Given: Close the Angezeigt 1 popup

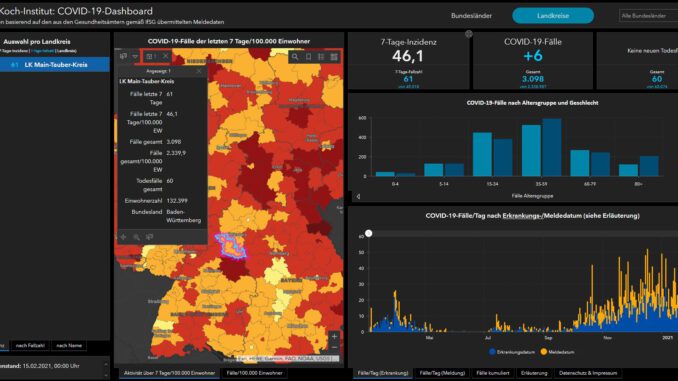Looking at the screenshot, I should tap(199, 71).
